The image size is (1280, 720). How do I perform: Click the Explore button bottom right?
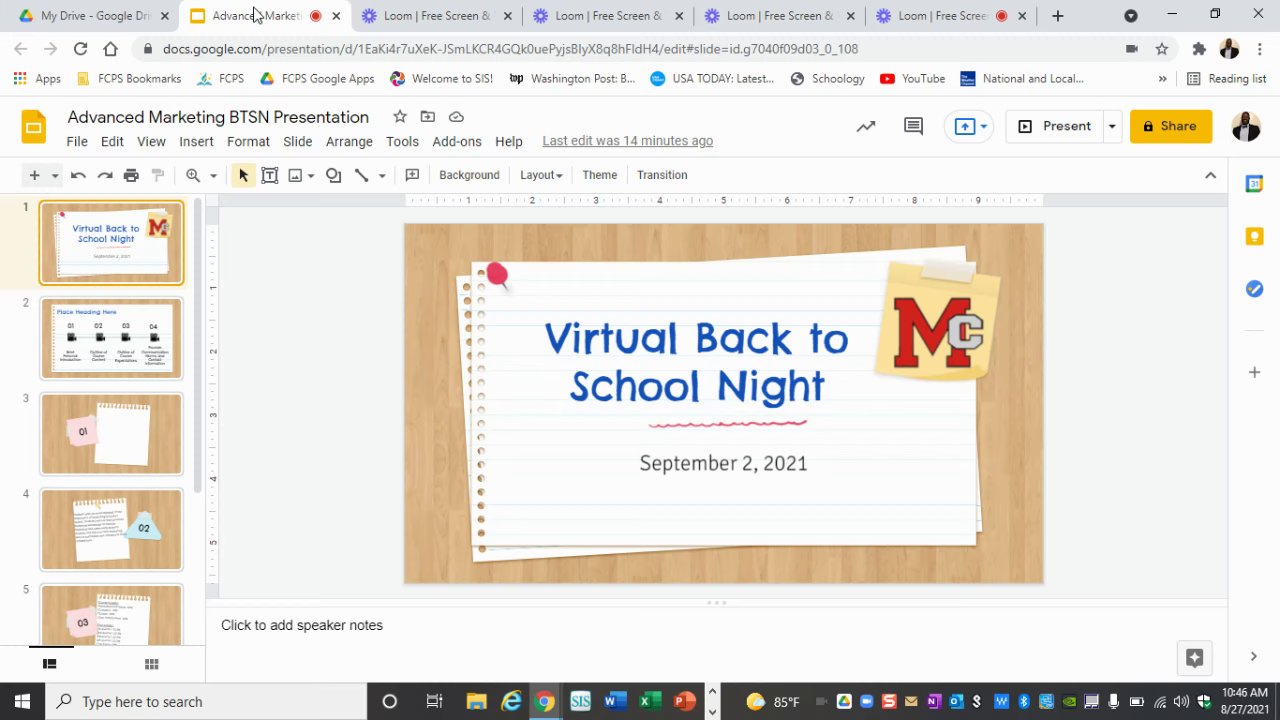[1194, 657]
